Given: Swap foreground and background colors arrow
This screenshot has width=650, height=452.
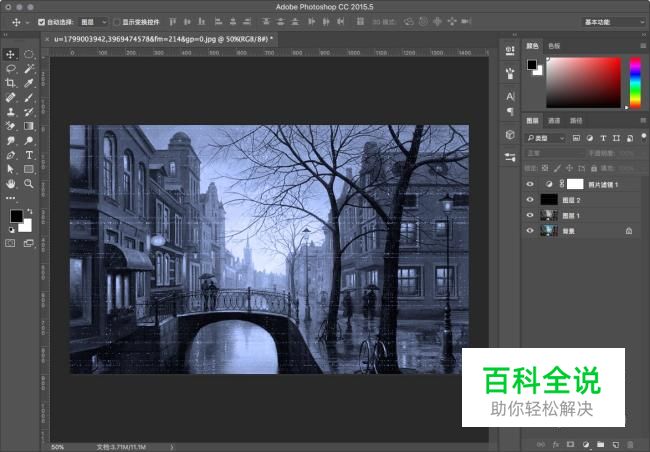Looking at the screenshot, I should [x=29, y=211].
